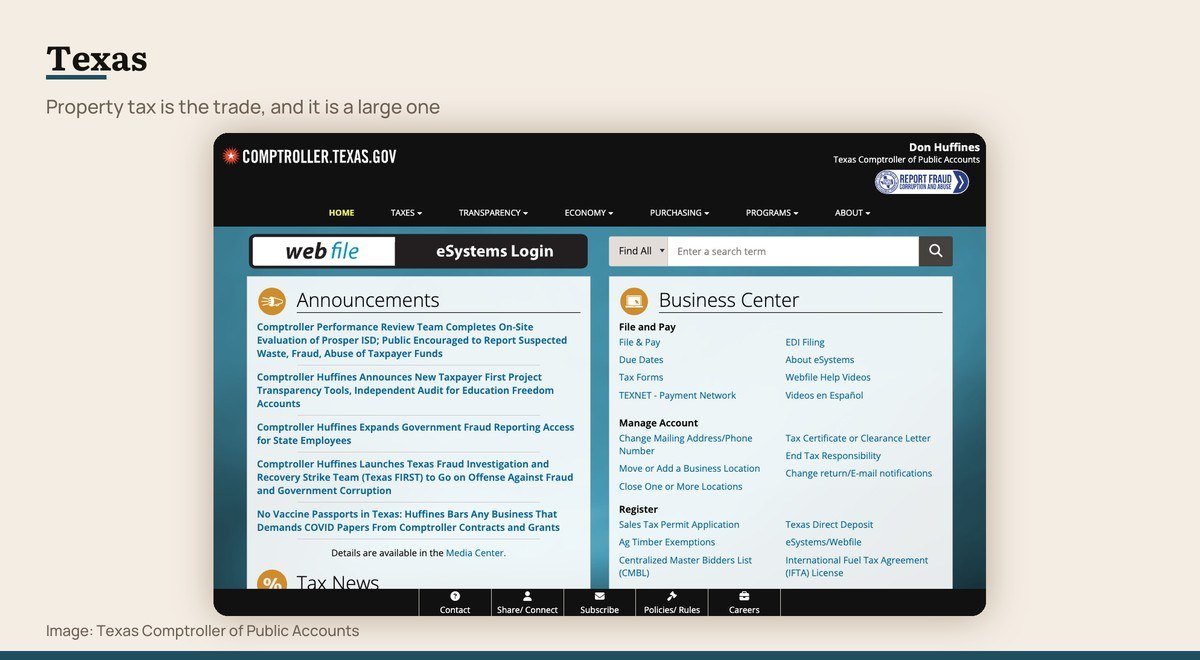Image resolution: width=1200 pixels, height=660 pixels.
Task: Open the Find All dropdown
Action: pos(638,251)
